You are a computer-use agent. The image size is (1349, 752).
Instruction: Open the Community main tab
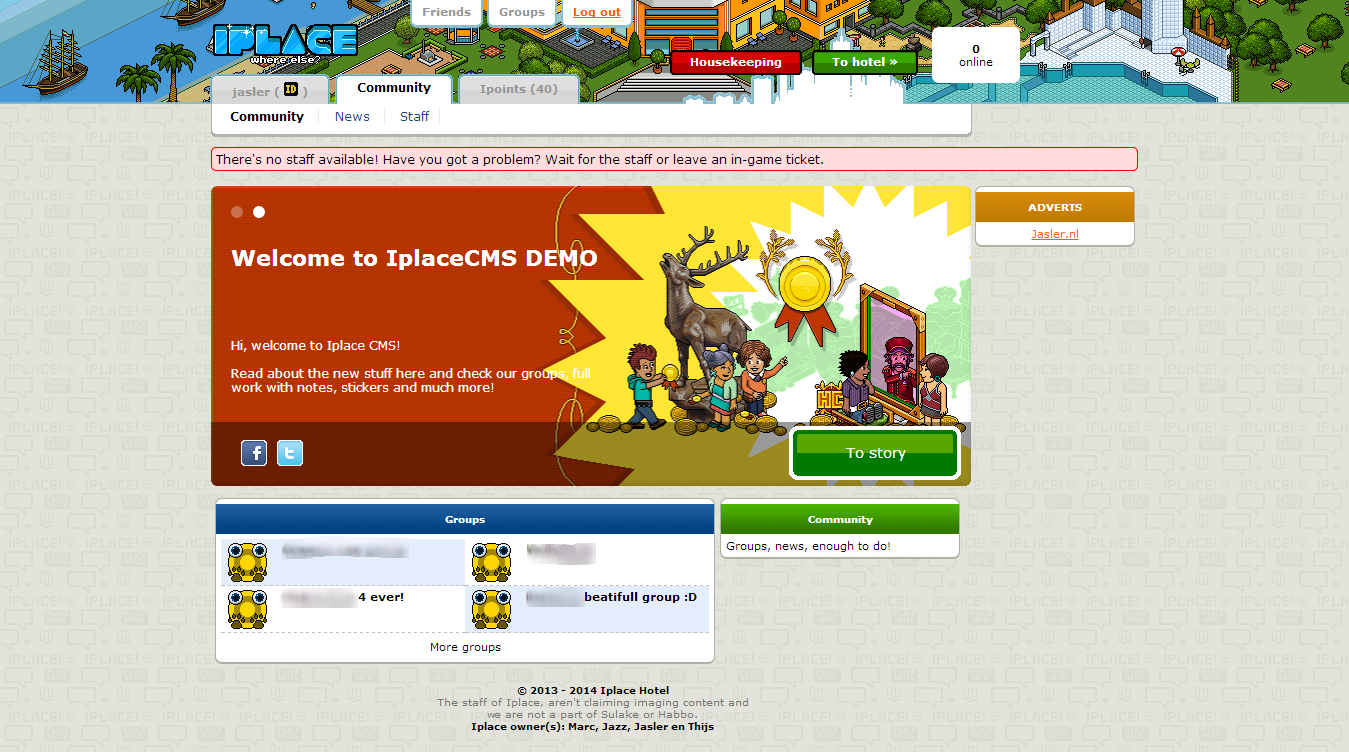pos(394,88)
